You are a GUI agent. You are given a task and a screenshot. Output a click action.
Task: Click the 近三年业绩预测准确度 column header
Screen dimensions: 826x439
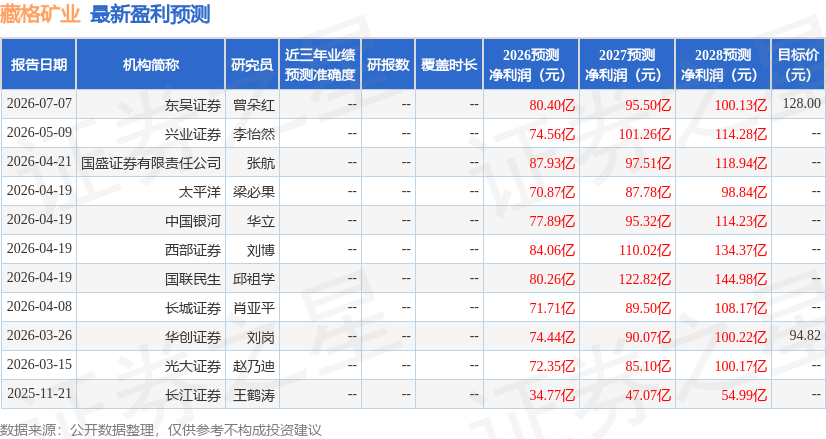click(x=320, y=64)
